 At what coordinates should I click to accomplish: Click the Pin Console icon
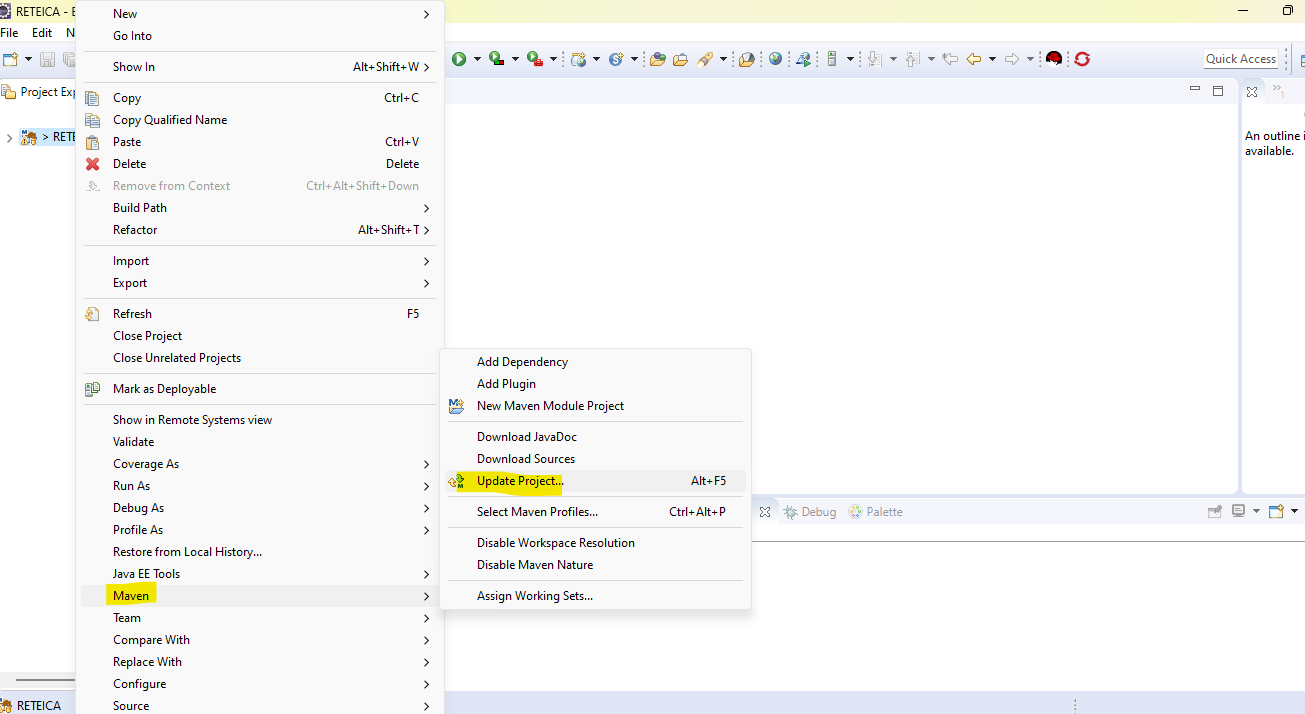click(x=1215, y=511)
